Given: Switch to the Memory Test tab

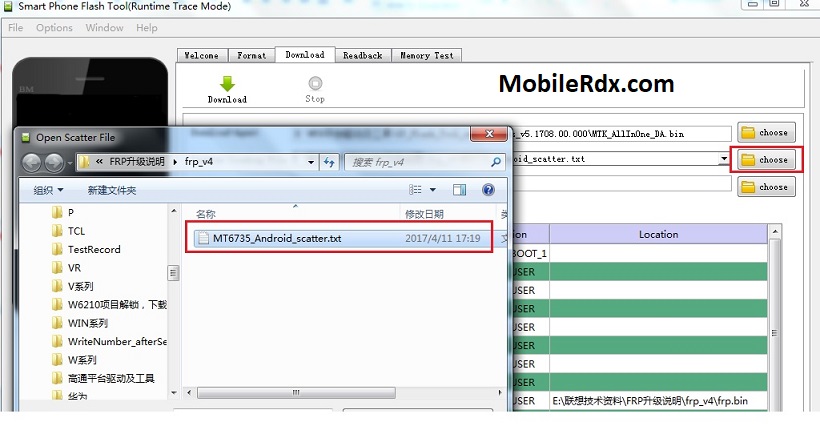Looking at the screenshot, I should (427, 55).
